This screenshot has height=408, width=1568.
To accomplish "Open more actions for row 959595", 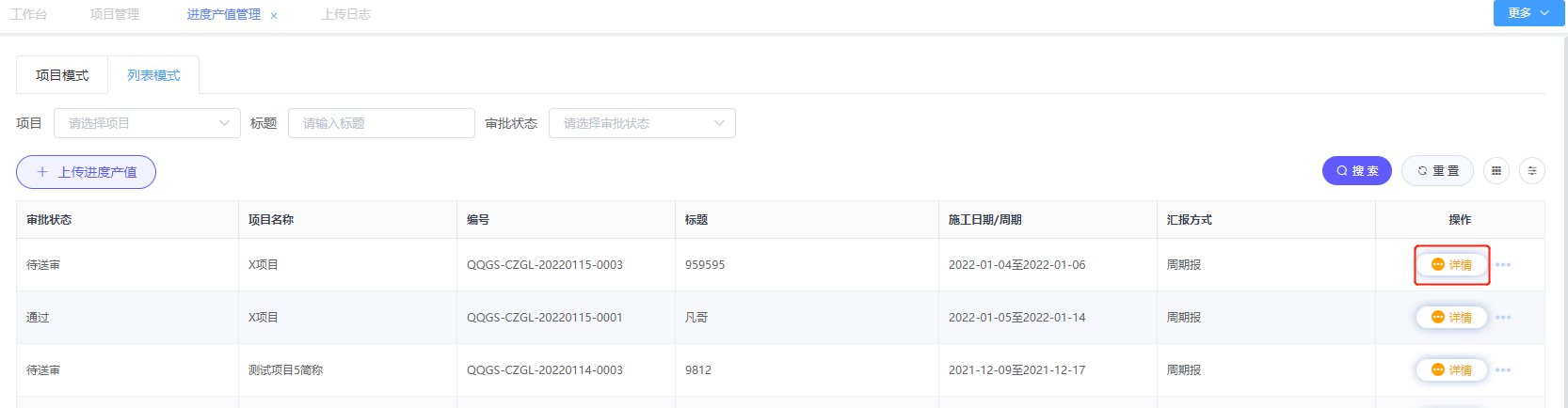I will pos(1503,265).
